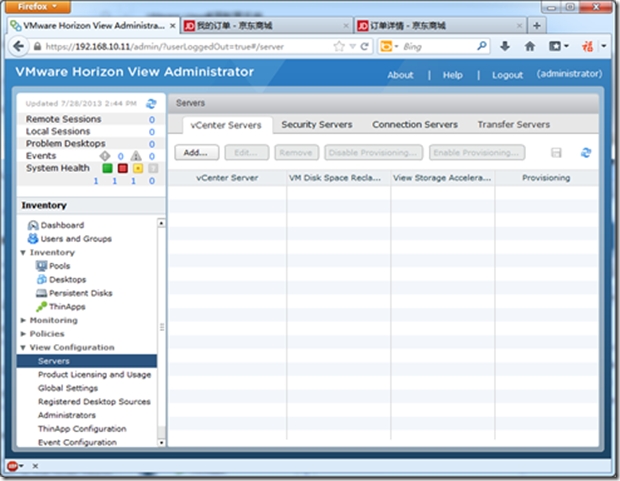
Task: Switch to Connection Servers tab
Action: point(415,125)
